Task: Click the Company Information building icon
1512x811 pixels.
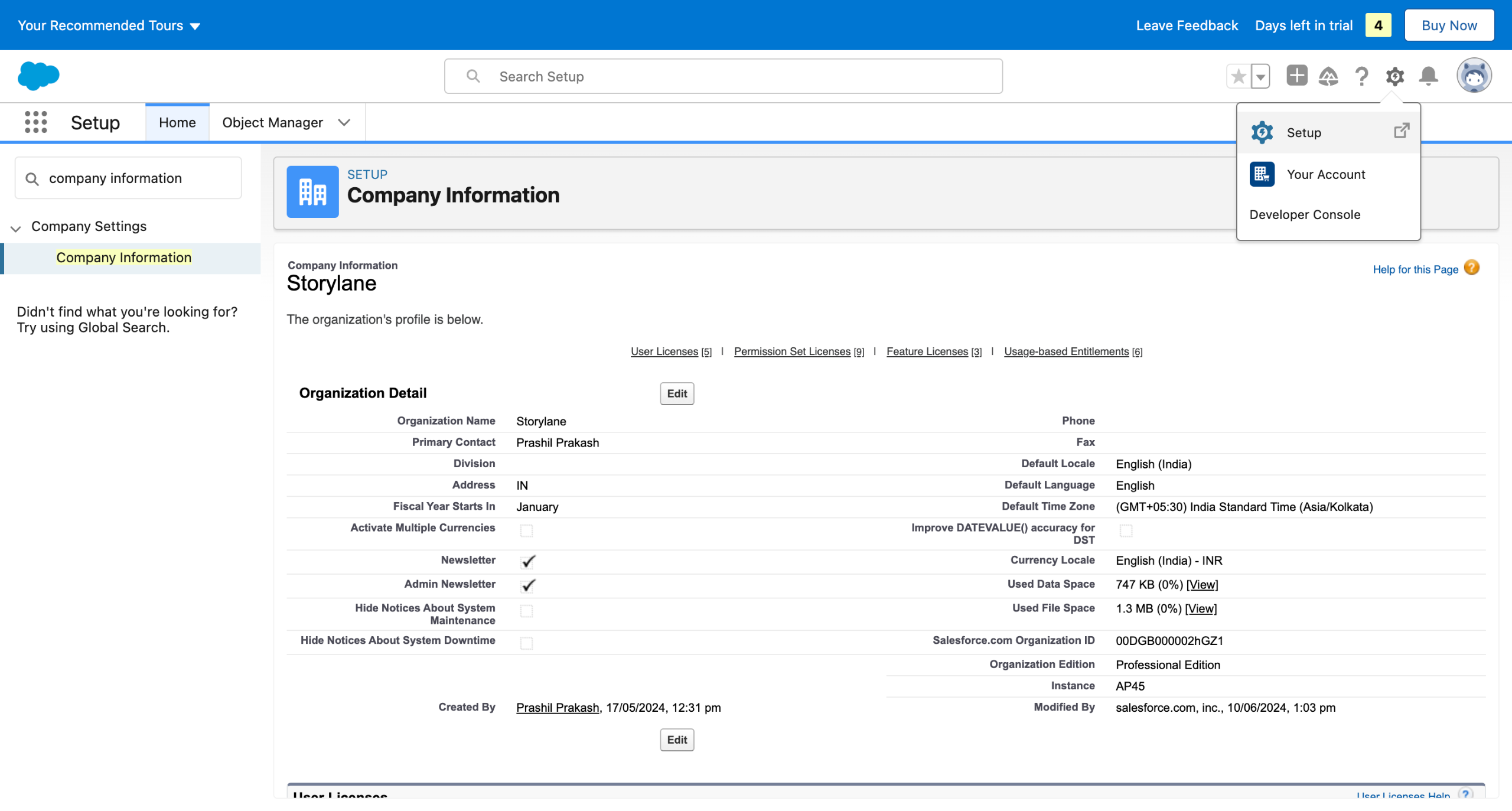Action: click(x=312, y=192)
